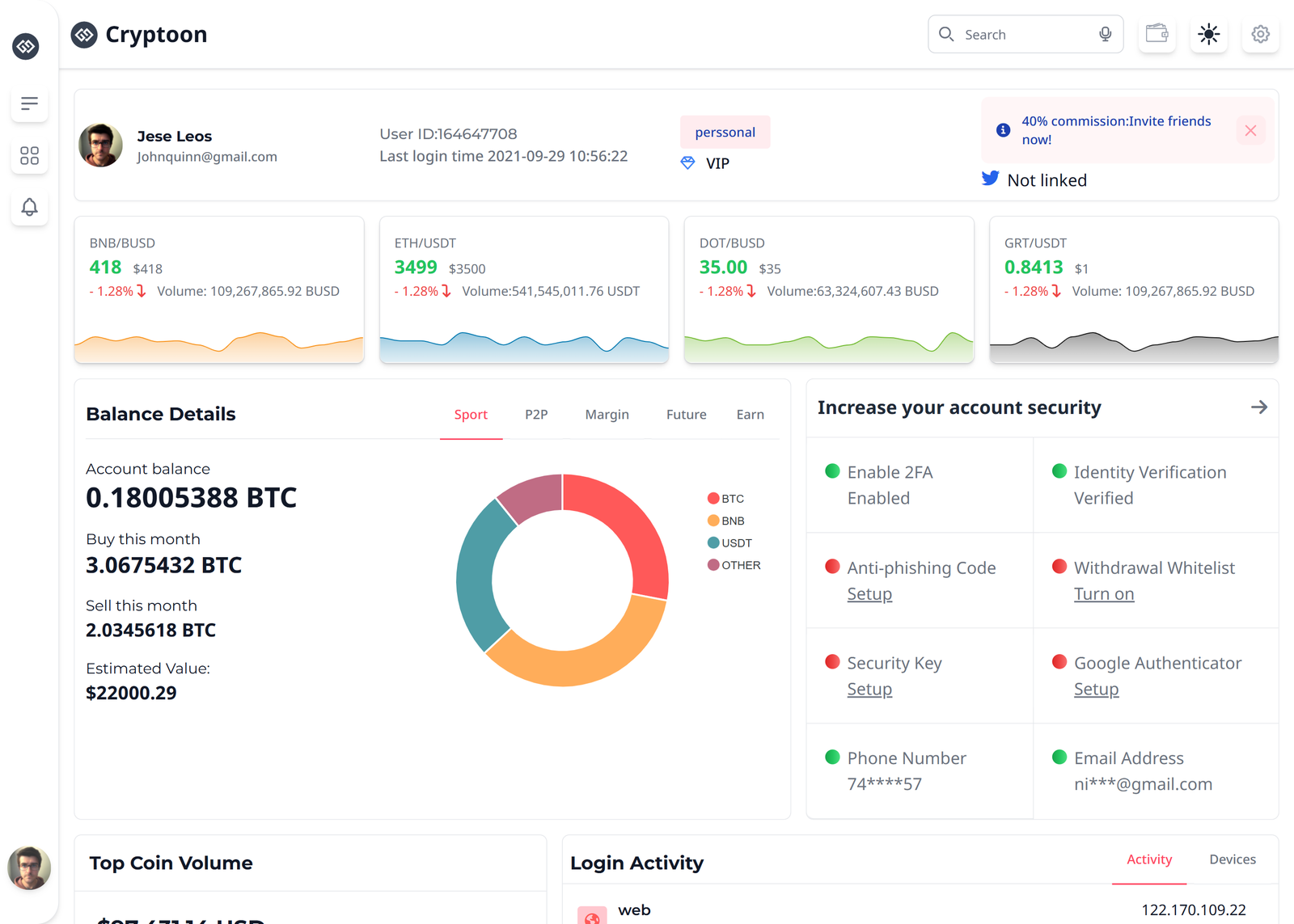
Task: Switch to the P2P balance tab
Action: [x=536, y=415]
